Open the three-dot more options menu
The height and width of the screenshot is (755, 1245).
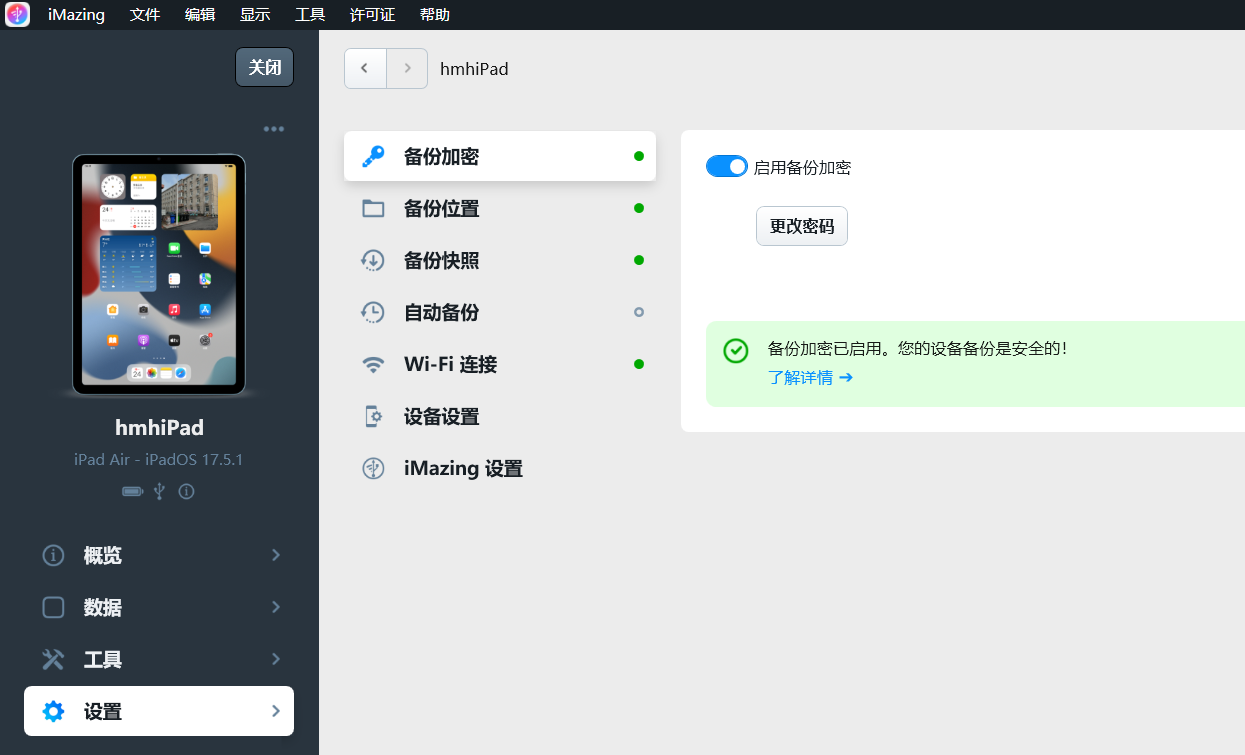tap(273, 129)
